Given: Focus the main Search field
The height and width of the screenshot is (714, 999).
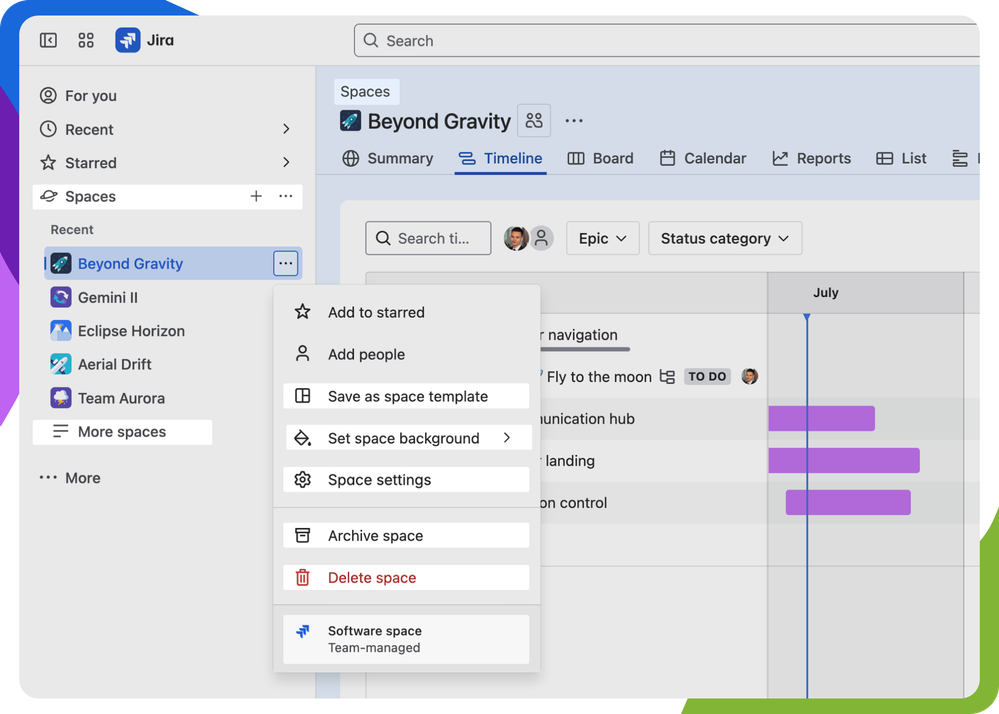Looking at the screenshot, I should tap(666, 40).
